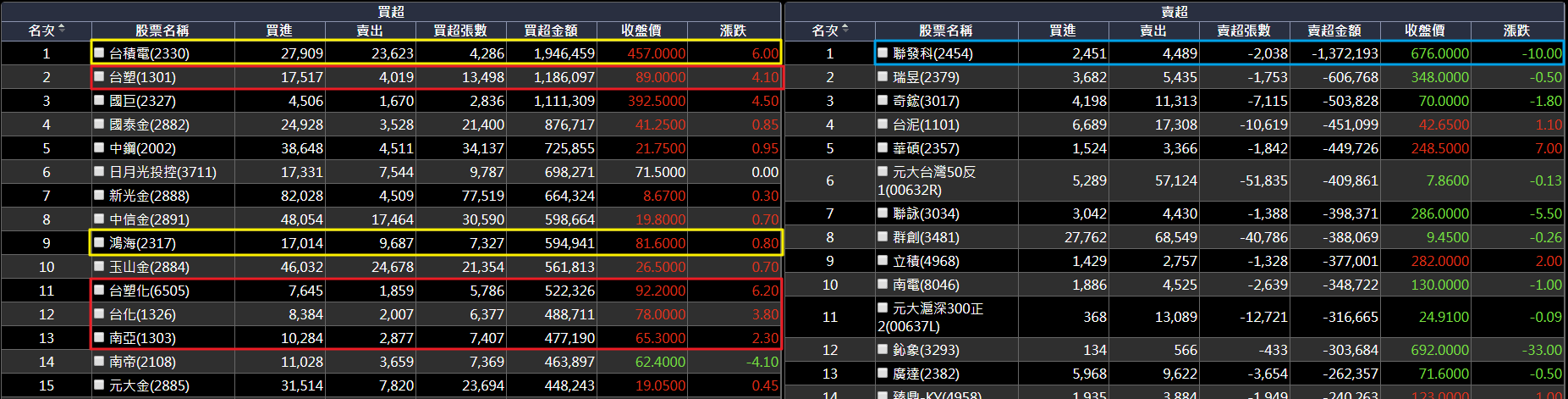The image size is (1568, 399).
Task: Open stock 新光金(2888) name
Action: coord(150,196)
